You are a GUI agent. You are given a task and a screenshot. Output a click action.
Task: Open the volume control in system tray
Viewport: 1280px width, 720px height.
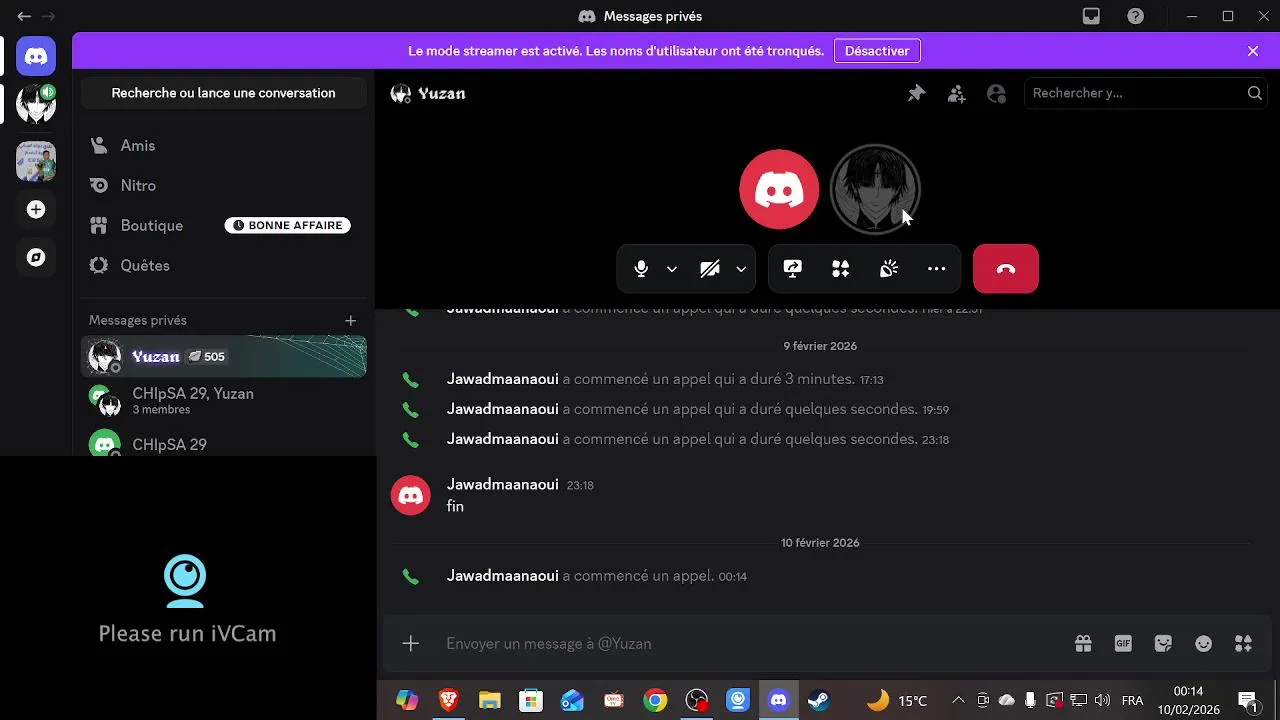pos(1103,700)
